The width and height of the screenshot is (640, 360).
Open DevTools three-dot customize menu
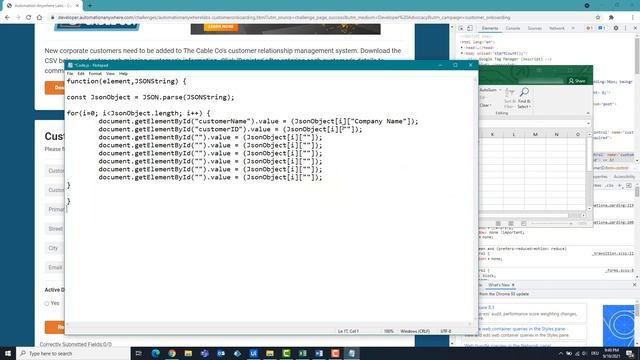tap(625, 28)
